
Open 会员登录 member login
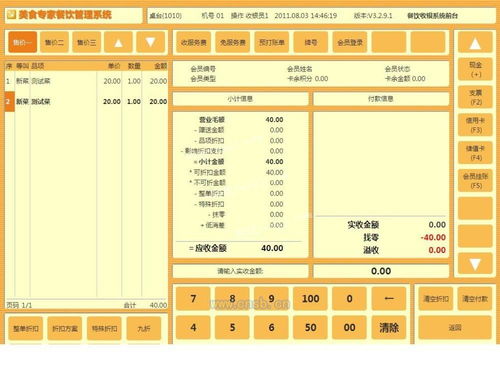tap(350, 42)
